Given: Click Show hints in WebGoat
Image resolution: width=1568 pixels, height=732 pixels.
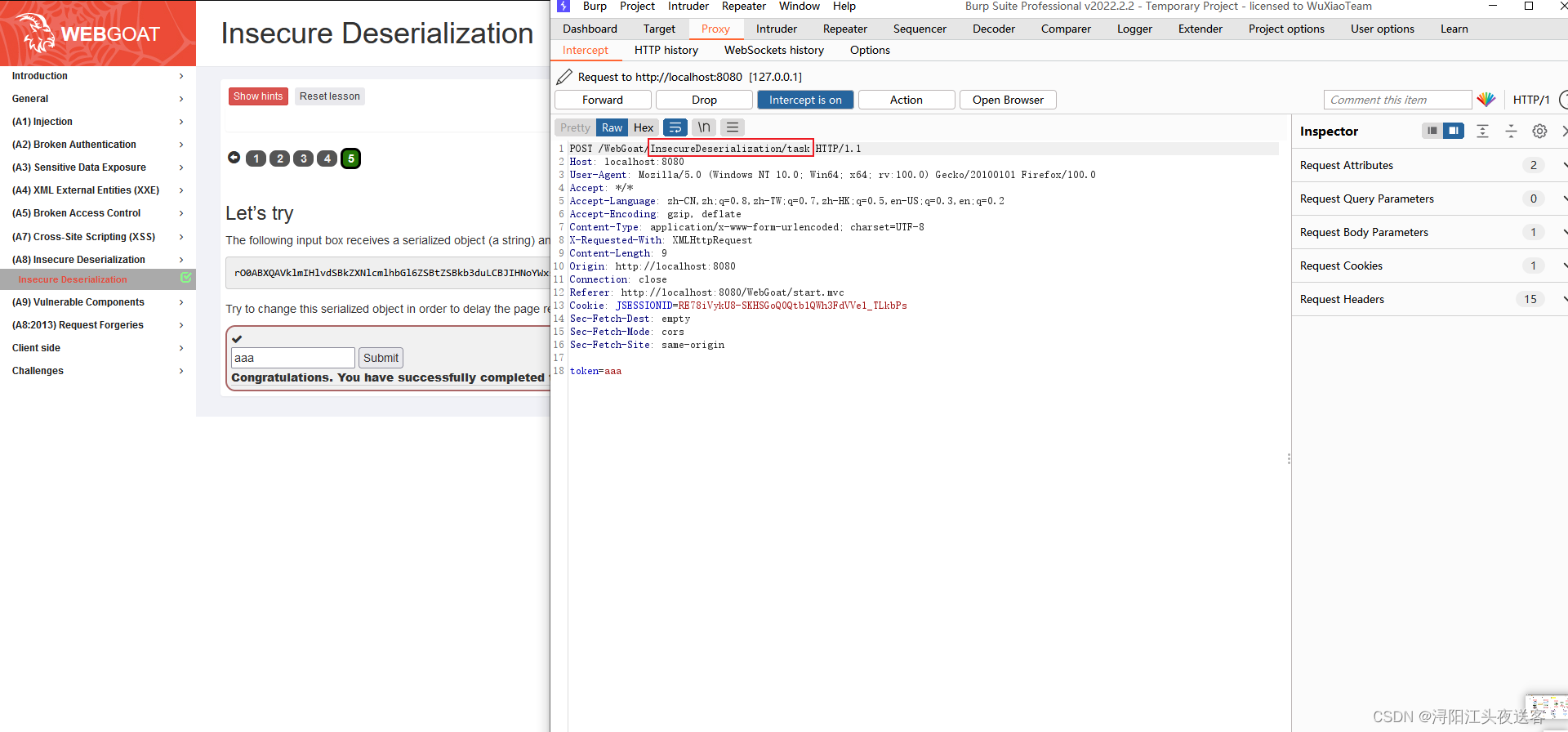Looking at the screenshot, I should coord(258,96).
